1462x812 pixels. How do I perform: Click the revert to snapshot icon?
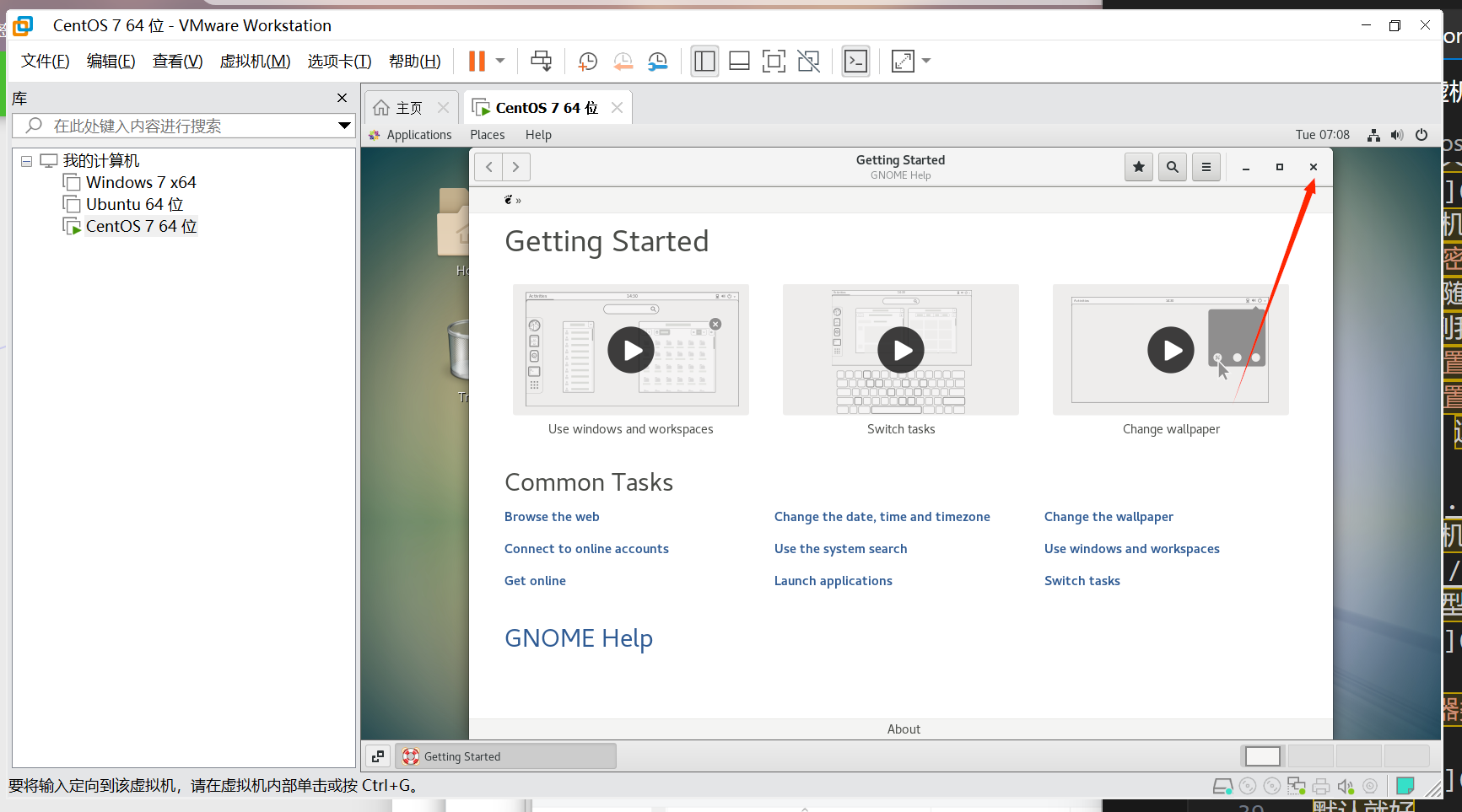623,61
